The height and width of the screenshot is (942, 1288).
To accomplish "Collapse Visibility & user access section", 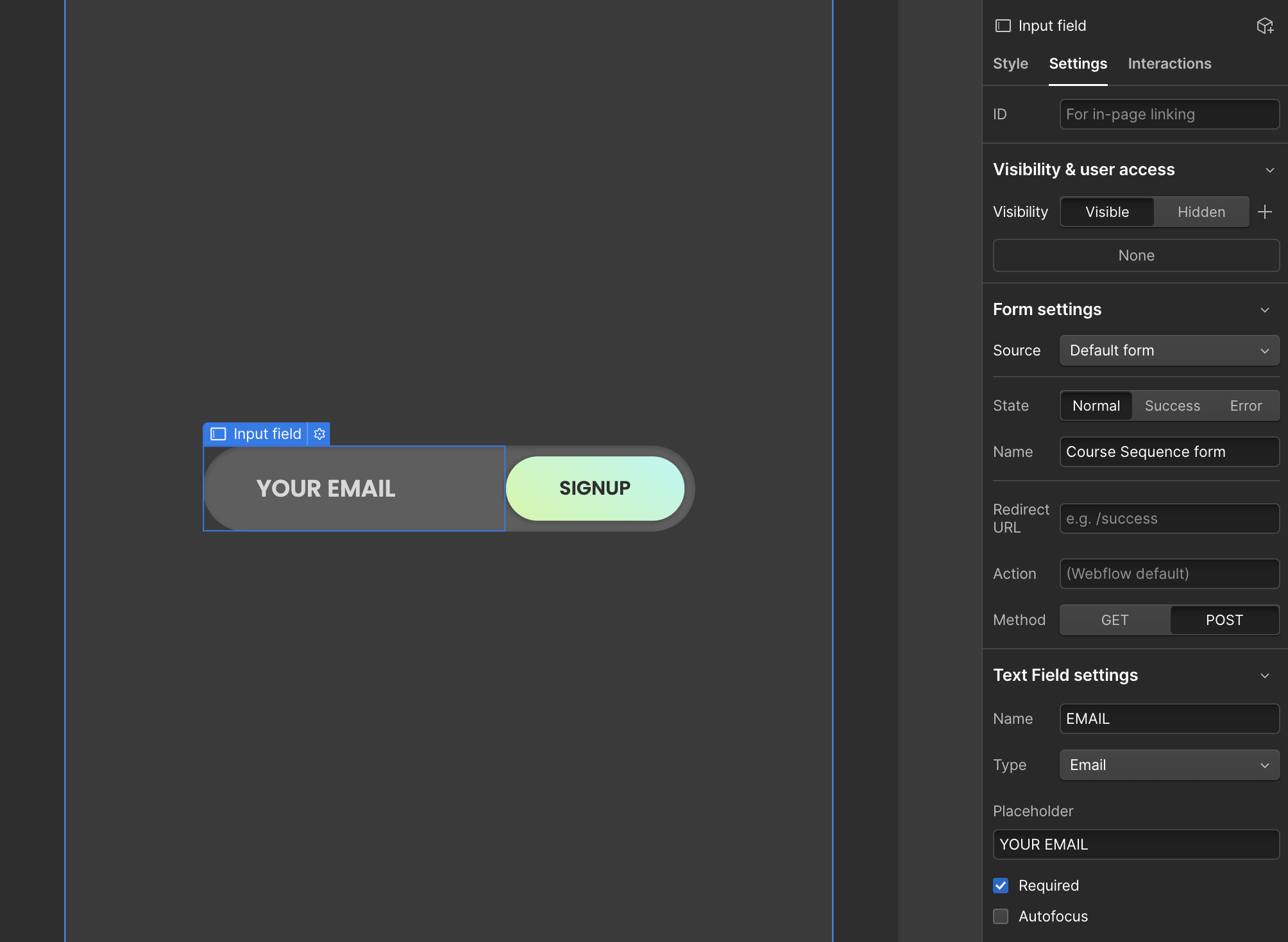I will coord(1269,170).
